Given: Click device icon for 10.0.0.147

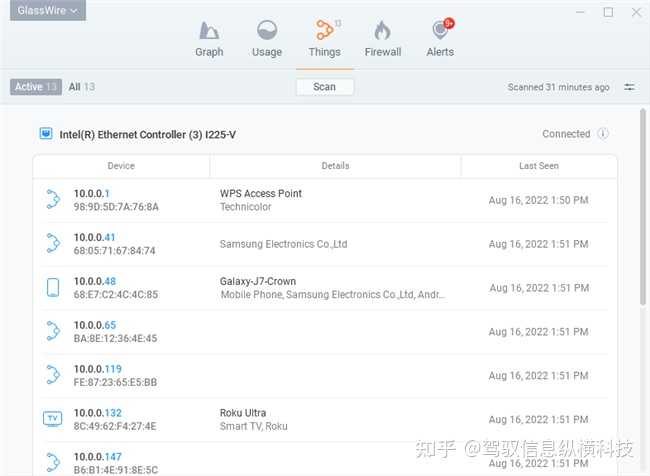Looking at the screenshot, I should [x=53, y=463].
